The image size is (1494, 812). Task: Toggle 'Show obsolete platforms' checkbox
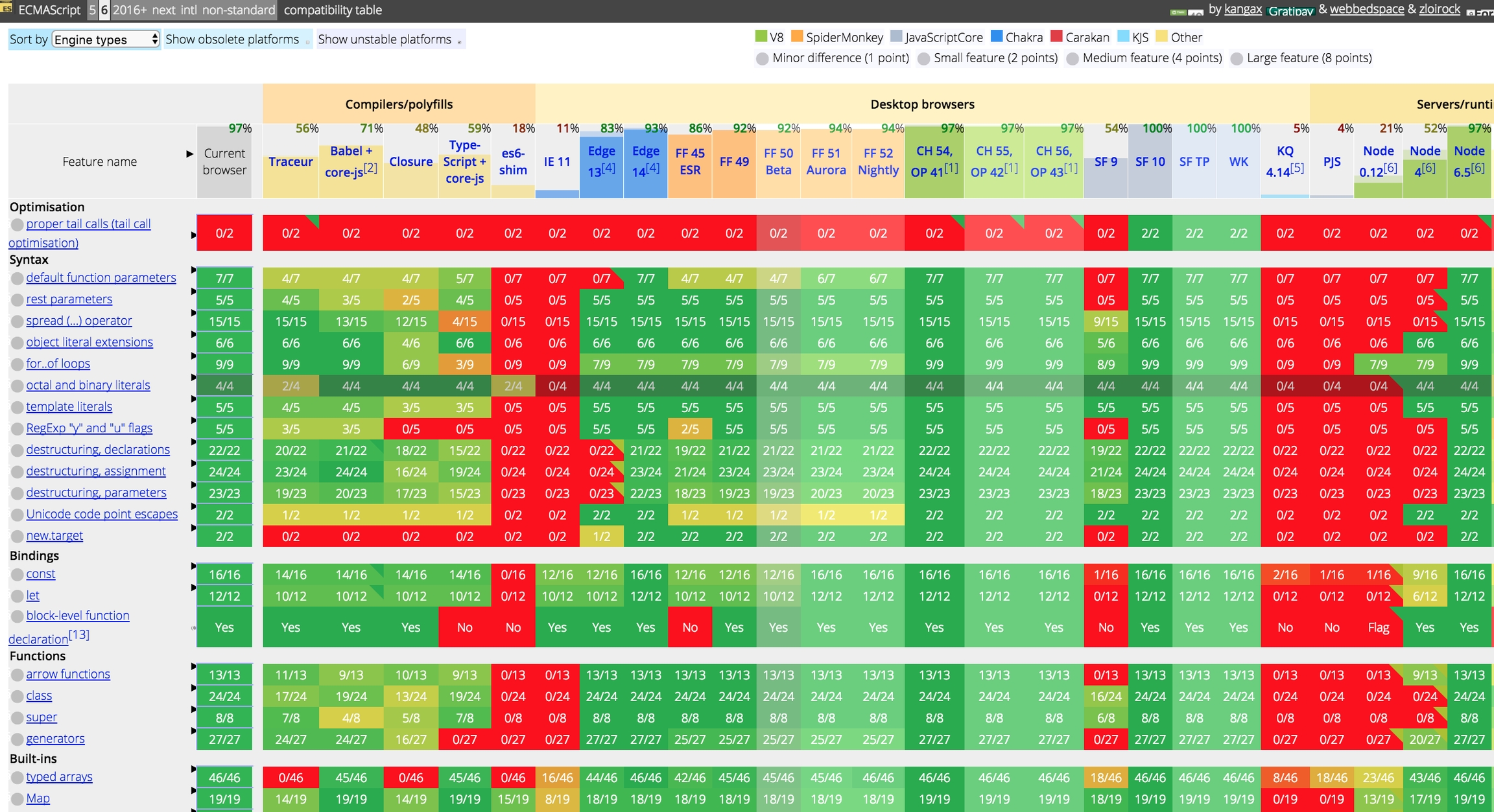coord(307,42)
